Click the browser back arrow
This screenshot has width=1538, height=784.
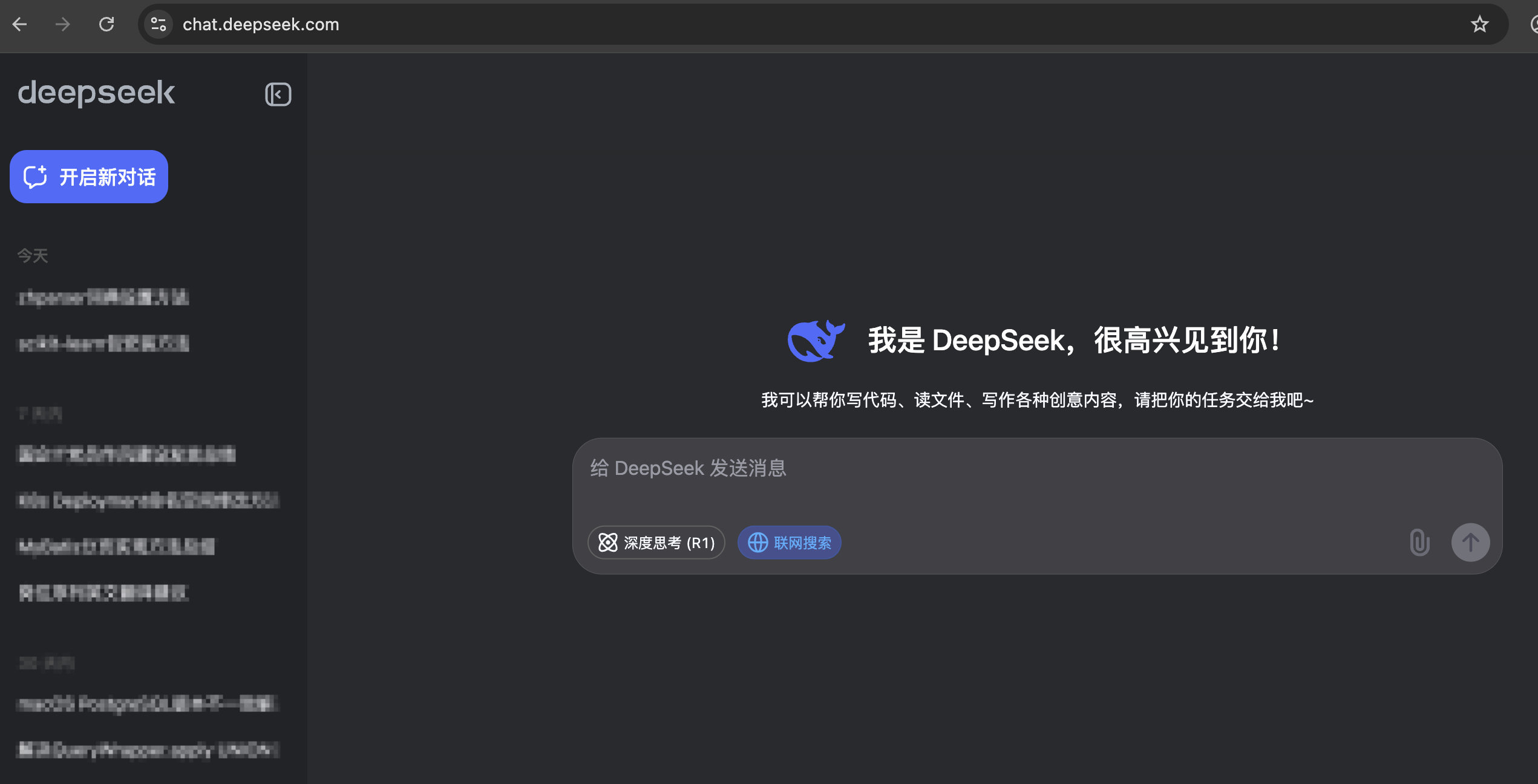[x=20, y=24]
